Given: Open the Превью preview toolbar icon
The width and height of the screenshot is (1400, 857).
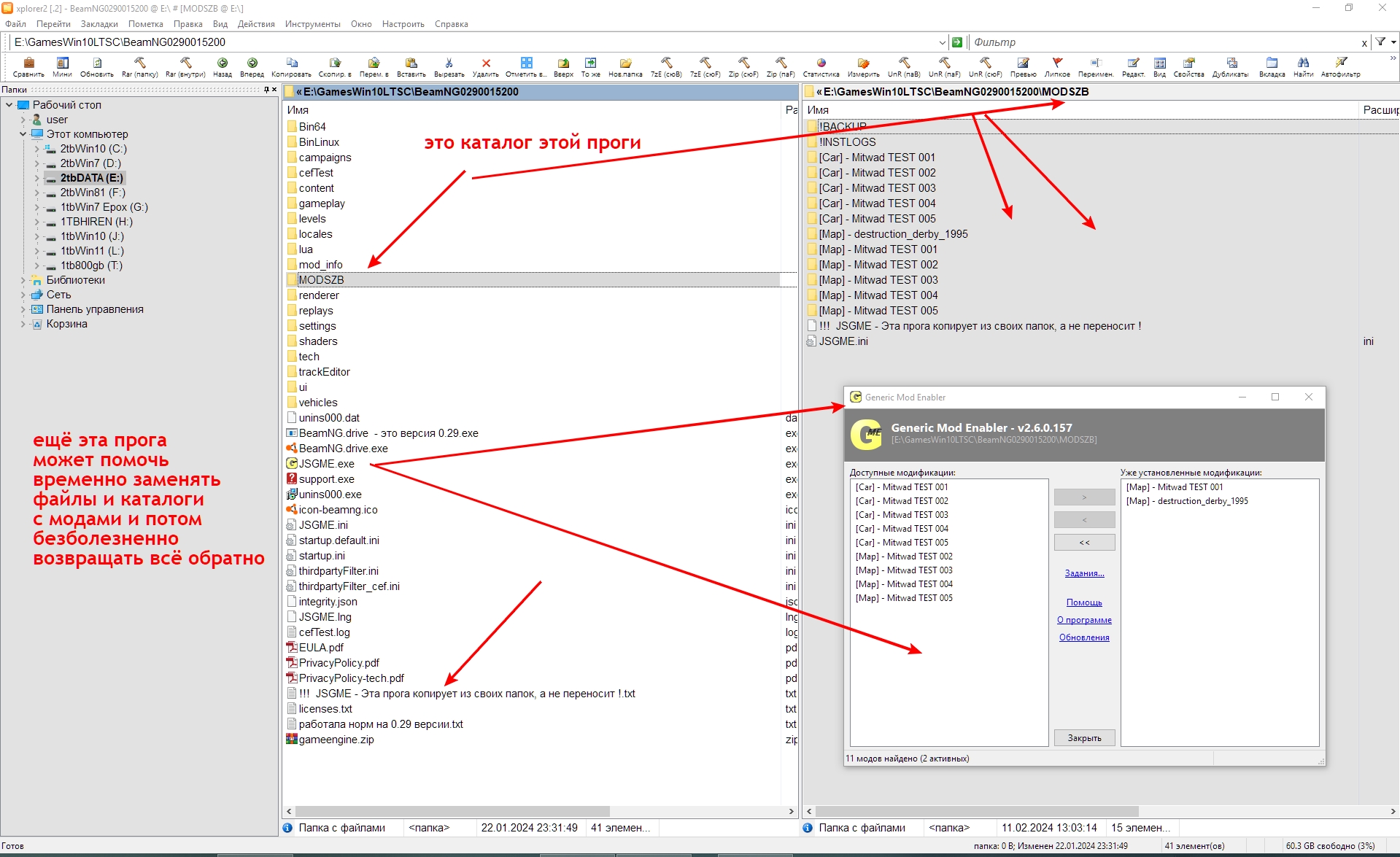Looking at the screenshot, I should tap(1023, 66).
